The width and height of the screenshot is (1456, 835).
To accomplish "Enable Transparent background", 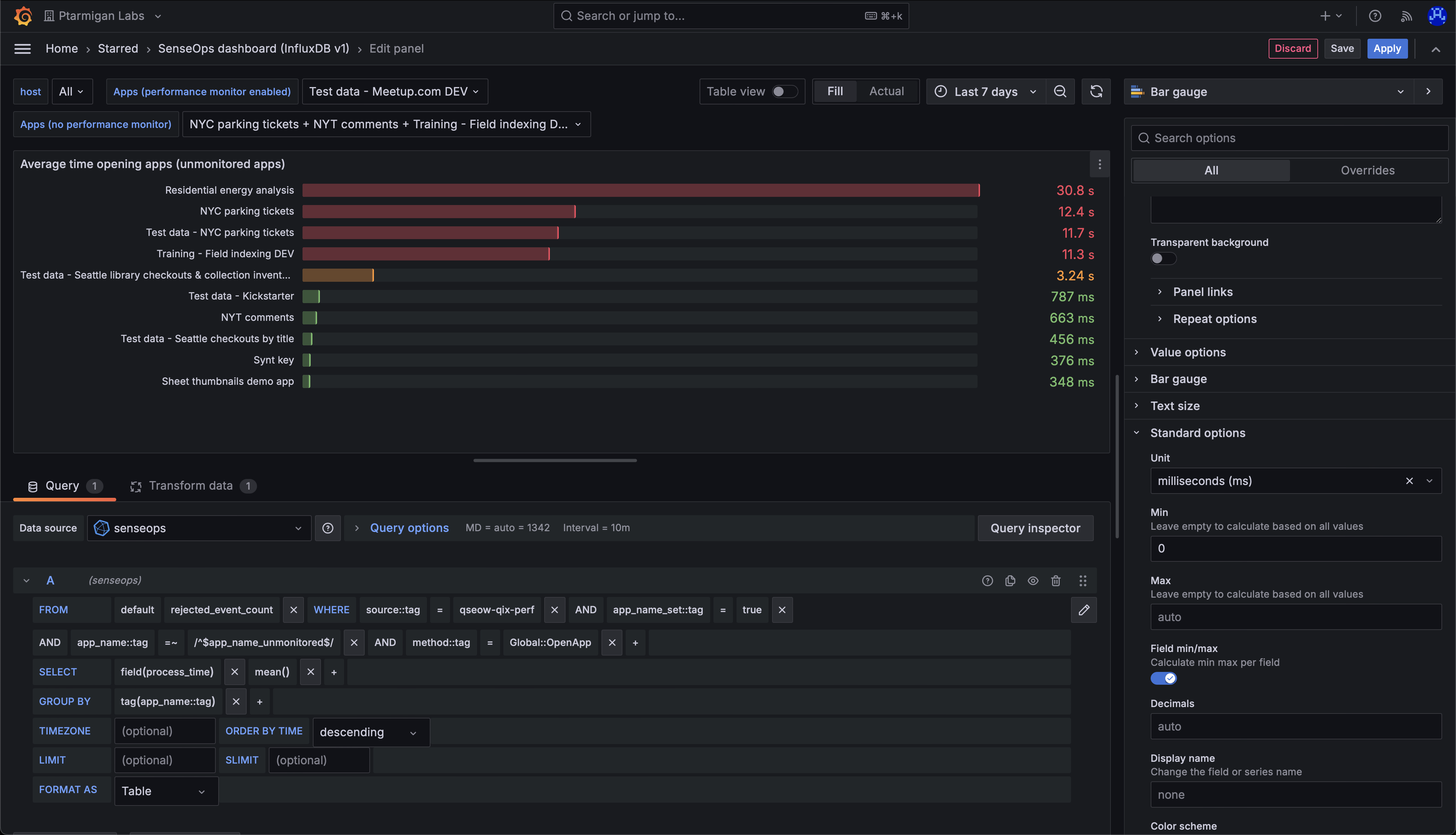I will (x=1163, y=259).
